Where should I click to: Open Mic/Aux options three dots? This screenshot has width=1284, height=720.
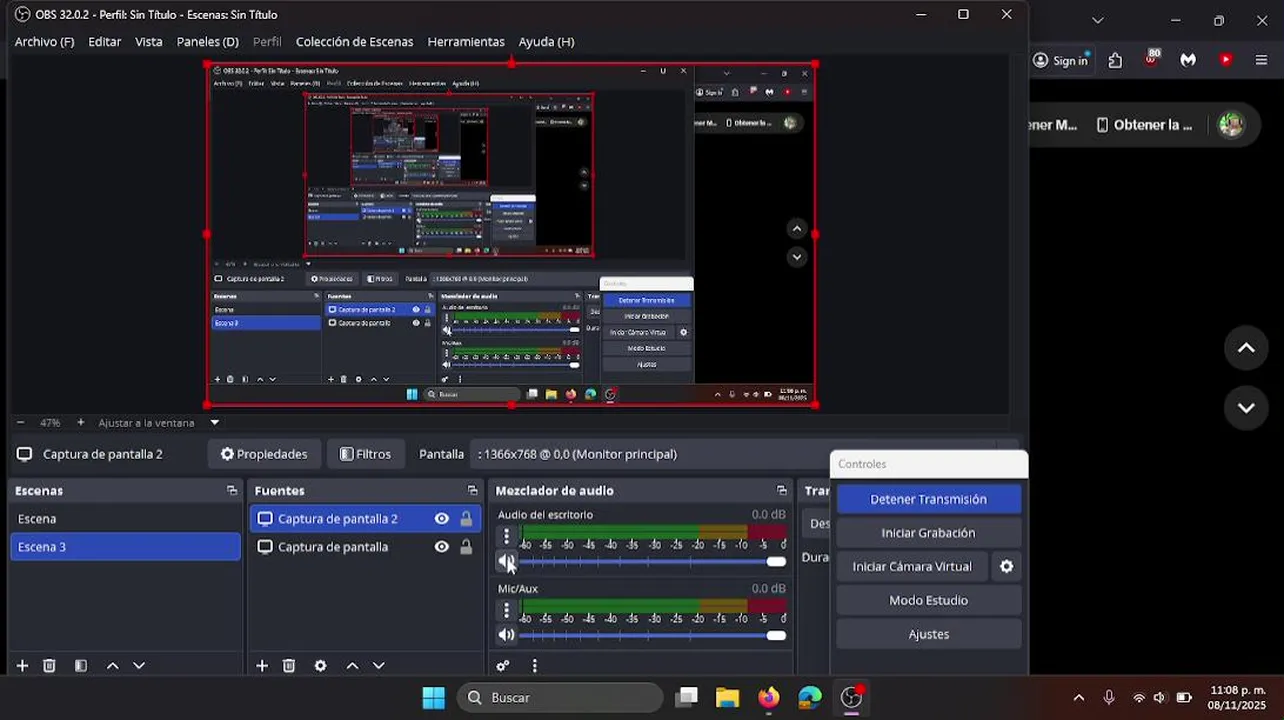tap(506, 610)
